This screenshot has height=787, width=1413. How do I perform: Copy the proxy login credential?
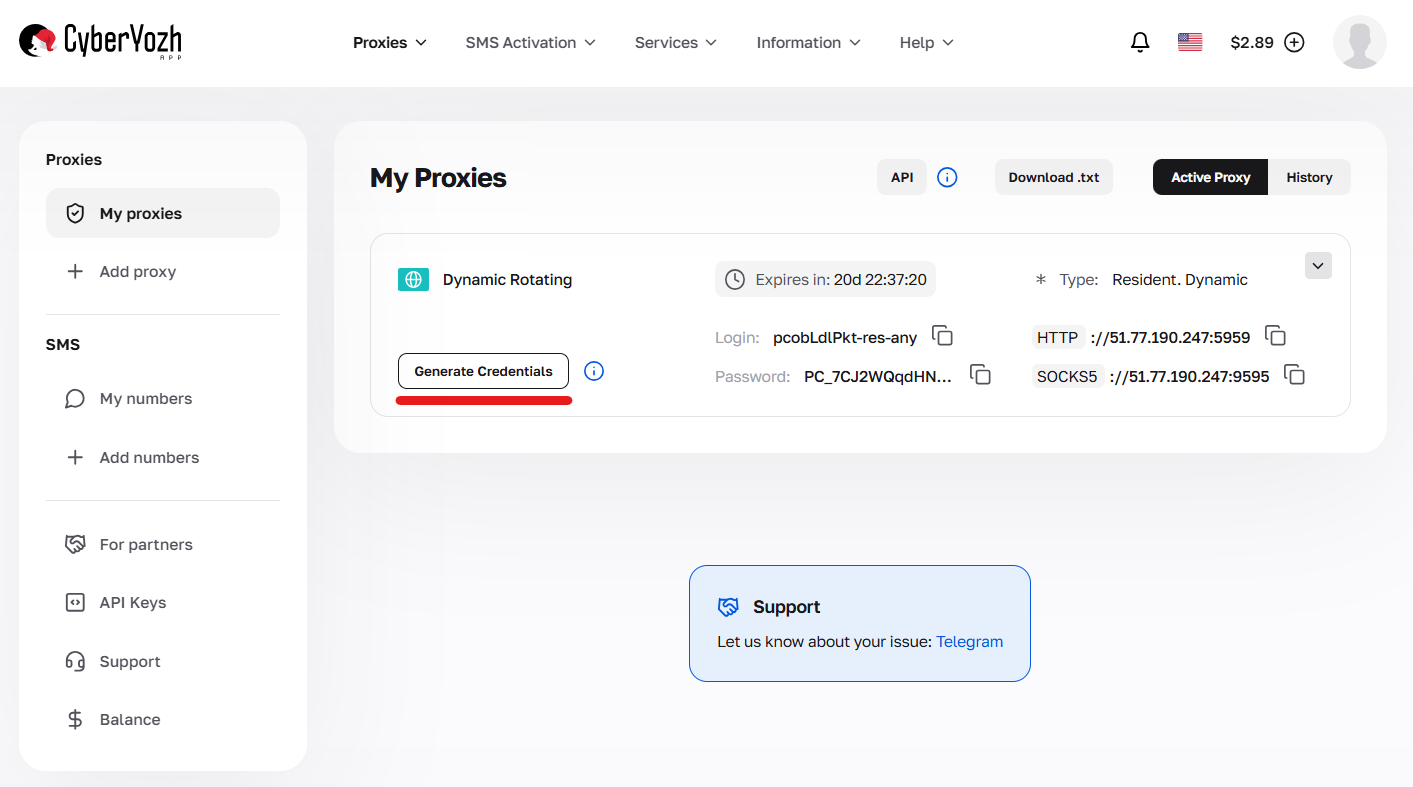(942, 336)
